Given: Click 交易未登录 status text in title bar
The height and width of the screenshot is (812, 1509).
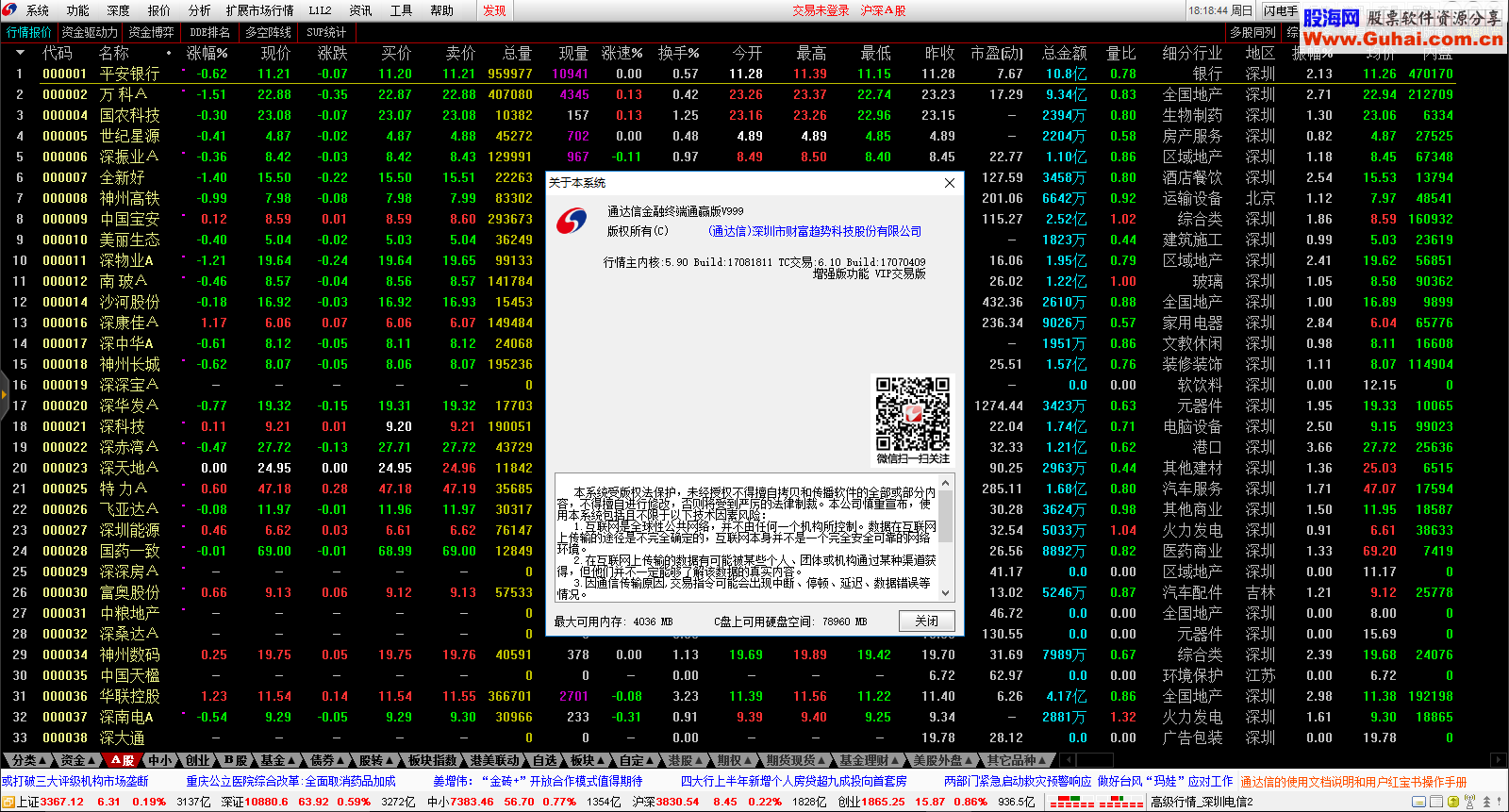Looking at the screenshot, I should 821,10.
